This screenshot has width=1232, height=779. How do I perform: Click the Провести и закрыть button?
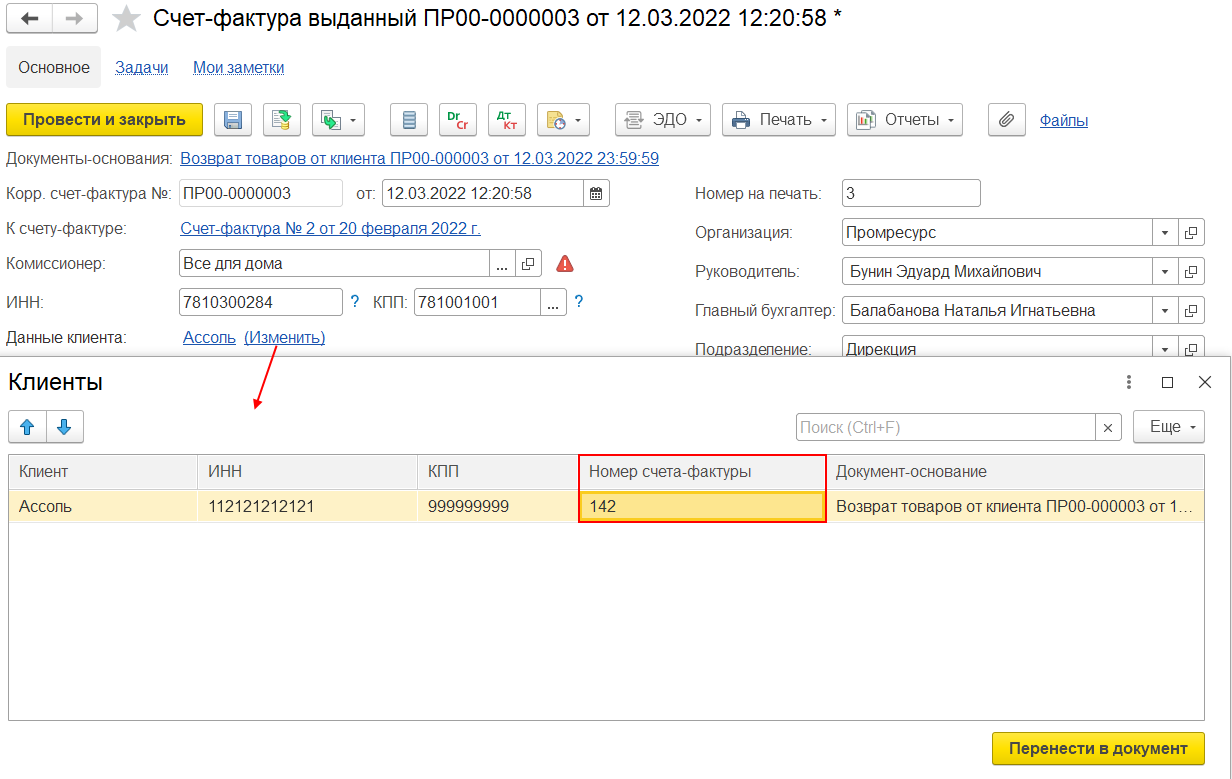pyautogui.click(x=105, y=120)
